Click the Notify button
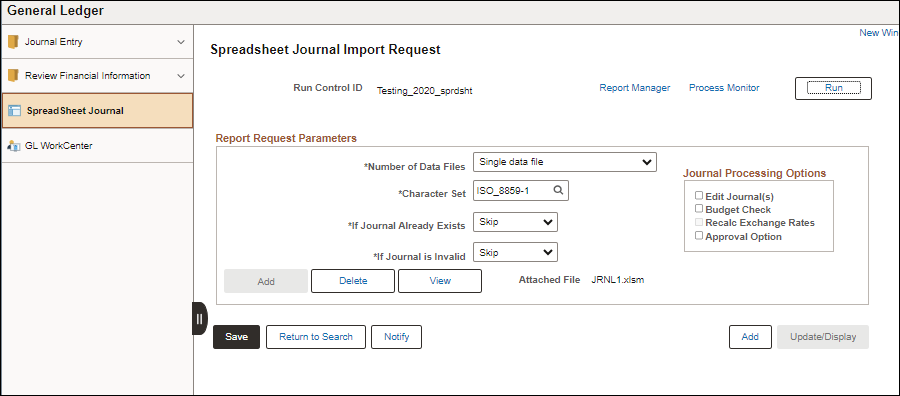This screenshot has width=900, height=396. pyautogui.click(x=397, y=337)
